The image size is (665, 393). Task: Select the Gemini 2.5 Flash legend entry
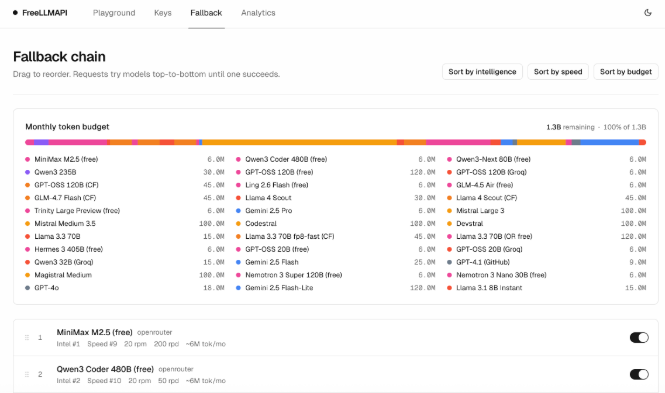[x=335, y=262]
